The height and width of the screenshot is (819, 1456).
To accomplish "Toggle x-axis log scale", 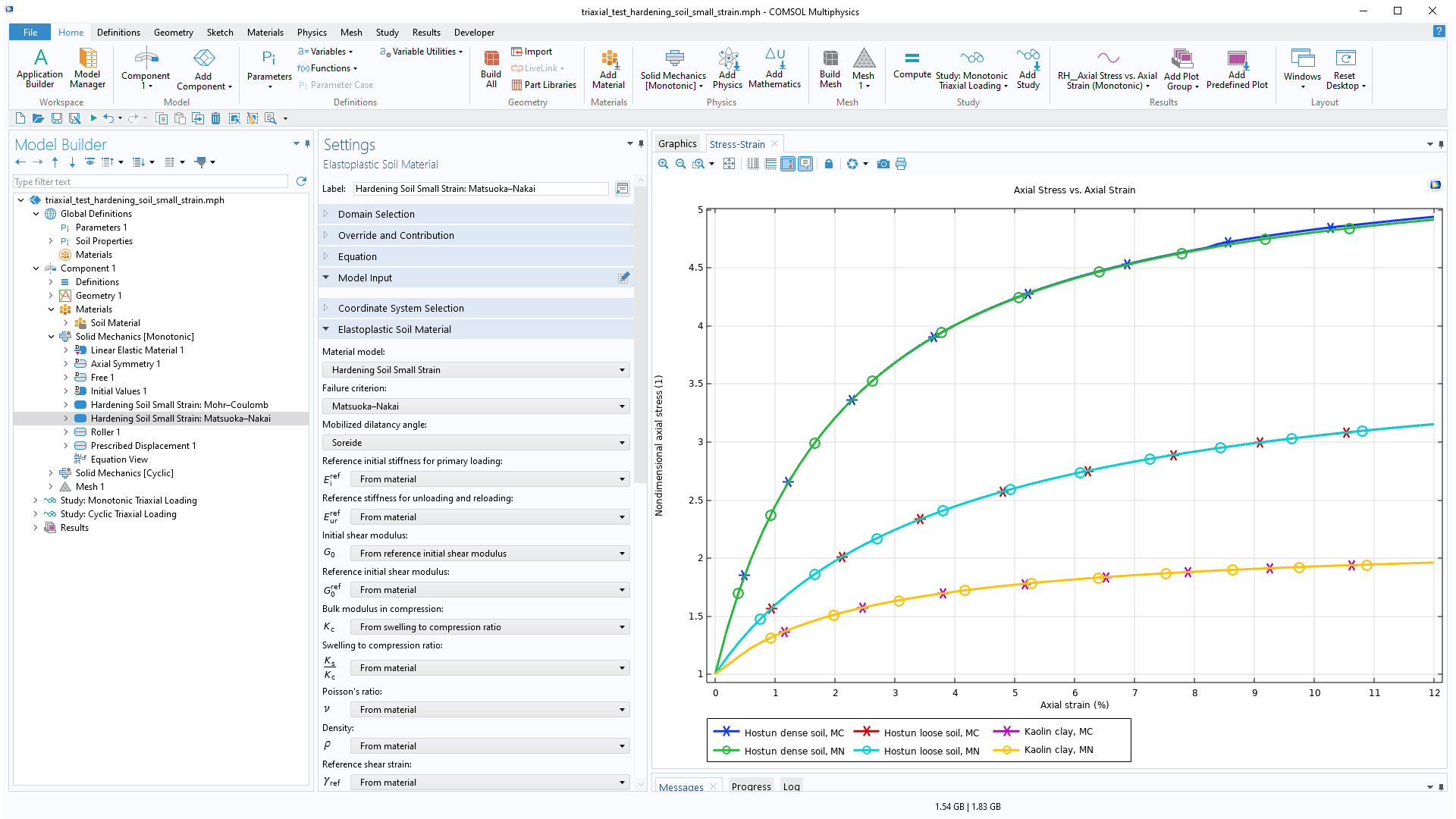I will coord(753,164).
